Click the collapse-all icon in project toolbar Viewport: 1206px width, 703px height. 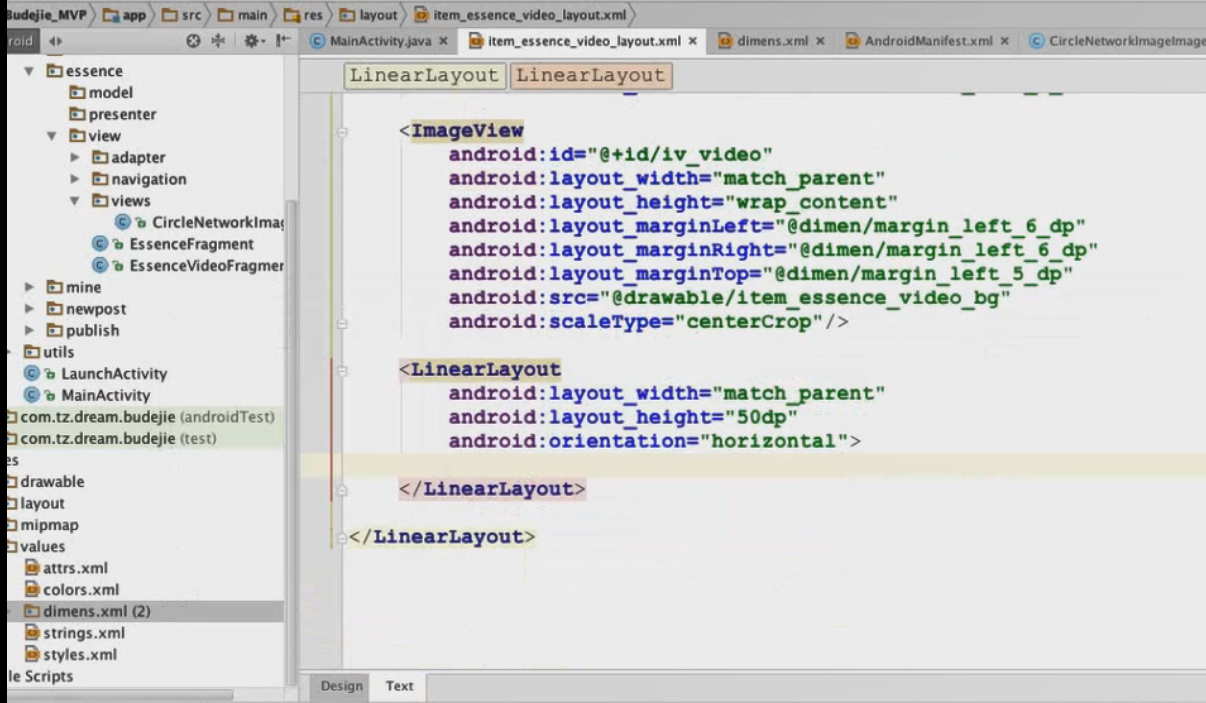(220, 41)
